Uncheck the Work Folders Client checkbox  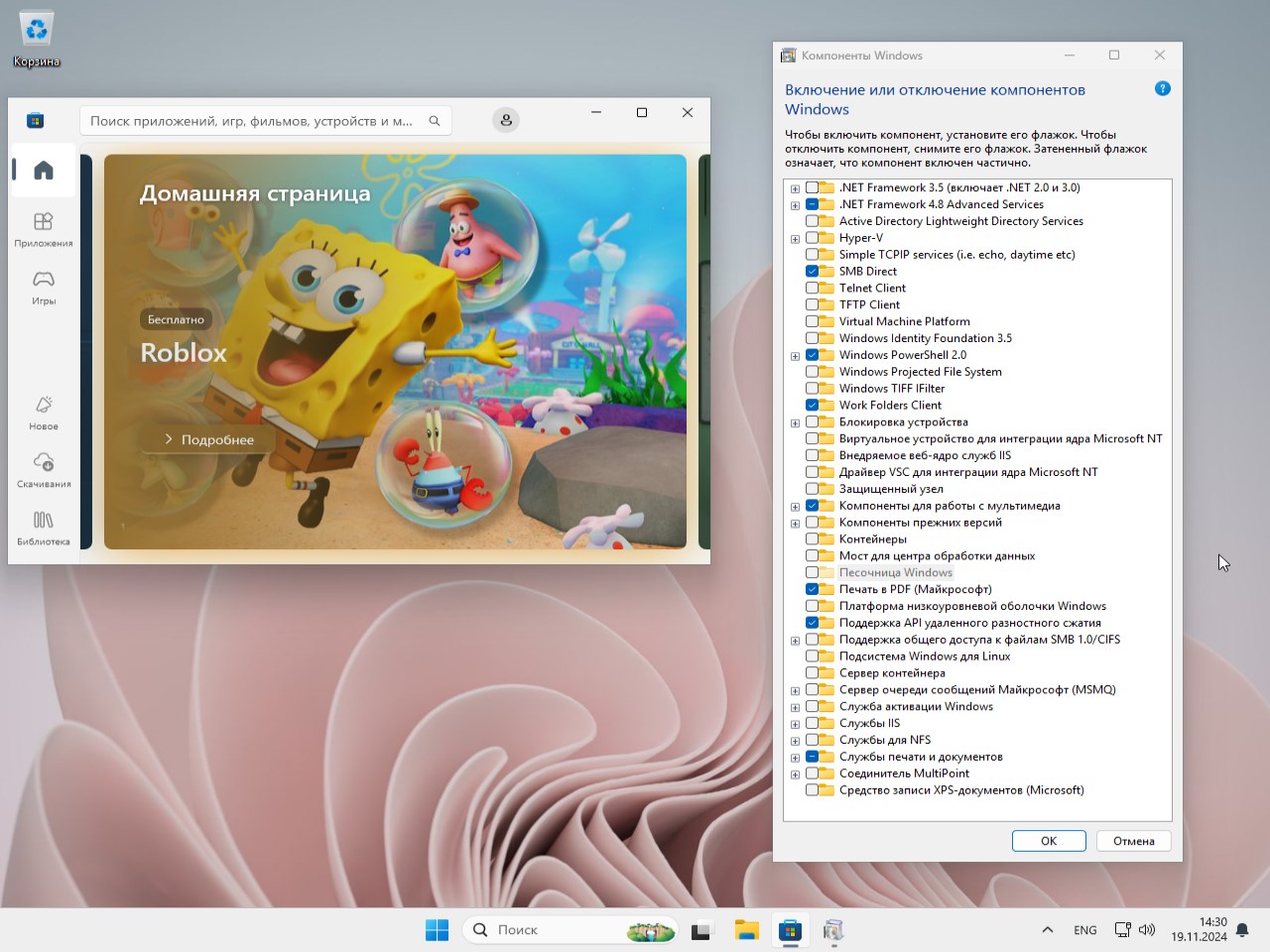coord(813,405)
